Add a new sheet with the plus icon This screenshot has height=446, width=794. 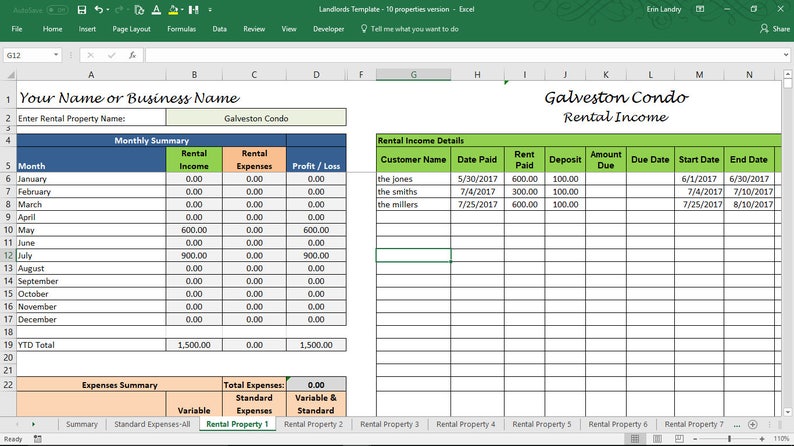(x=752, y=424)
